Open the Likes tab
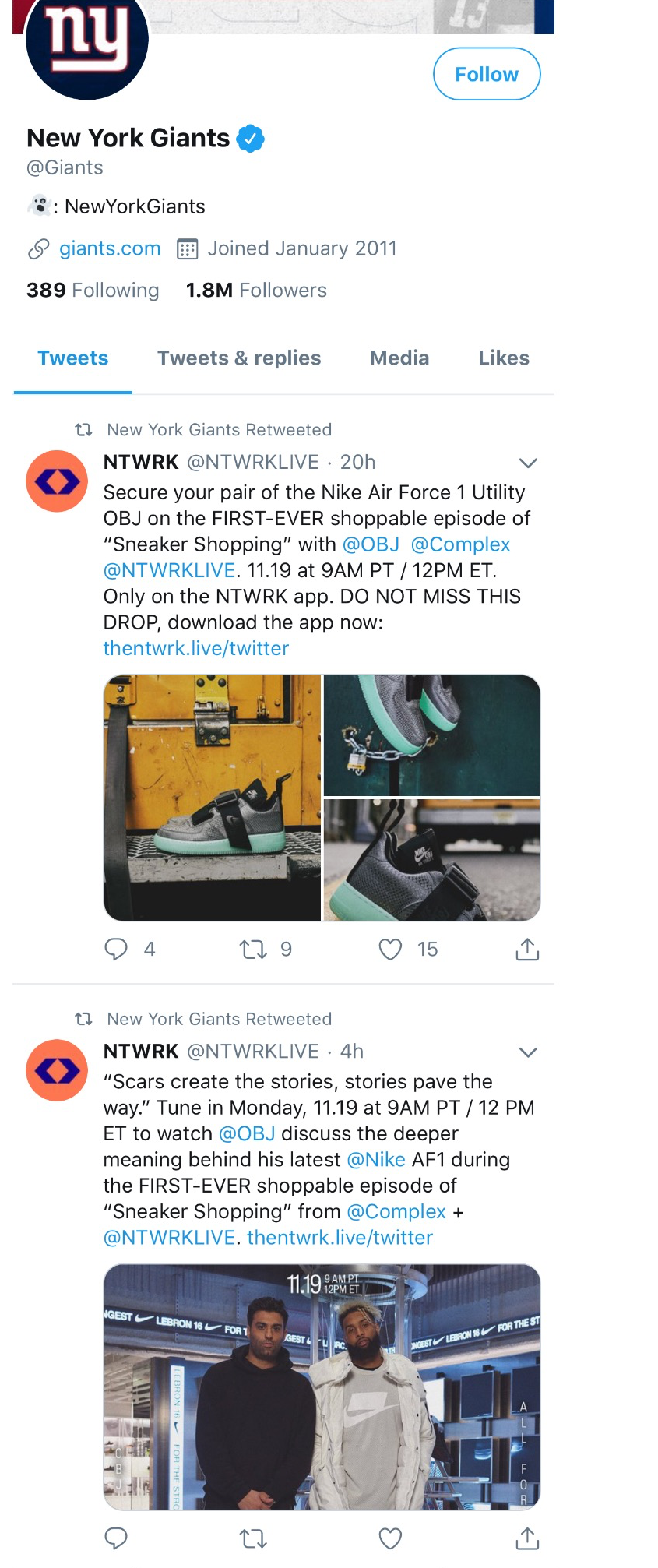 pos(504,358)
